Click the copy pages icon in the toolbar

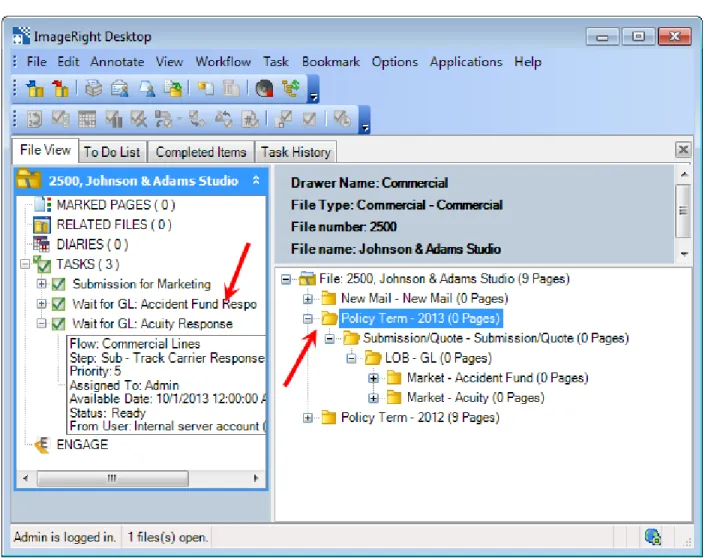(206, 89)
